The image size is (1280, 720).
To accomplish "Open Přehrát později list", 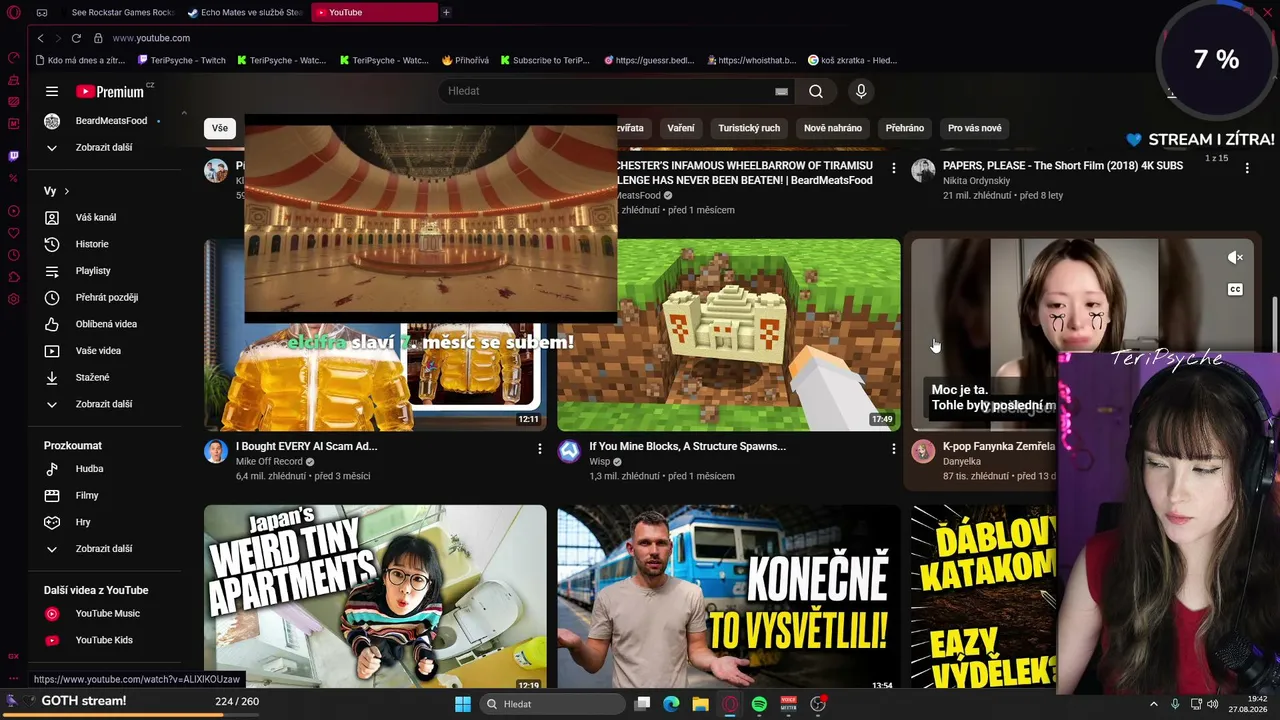I will coord(105,297).
